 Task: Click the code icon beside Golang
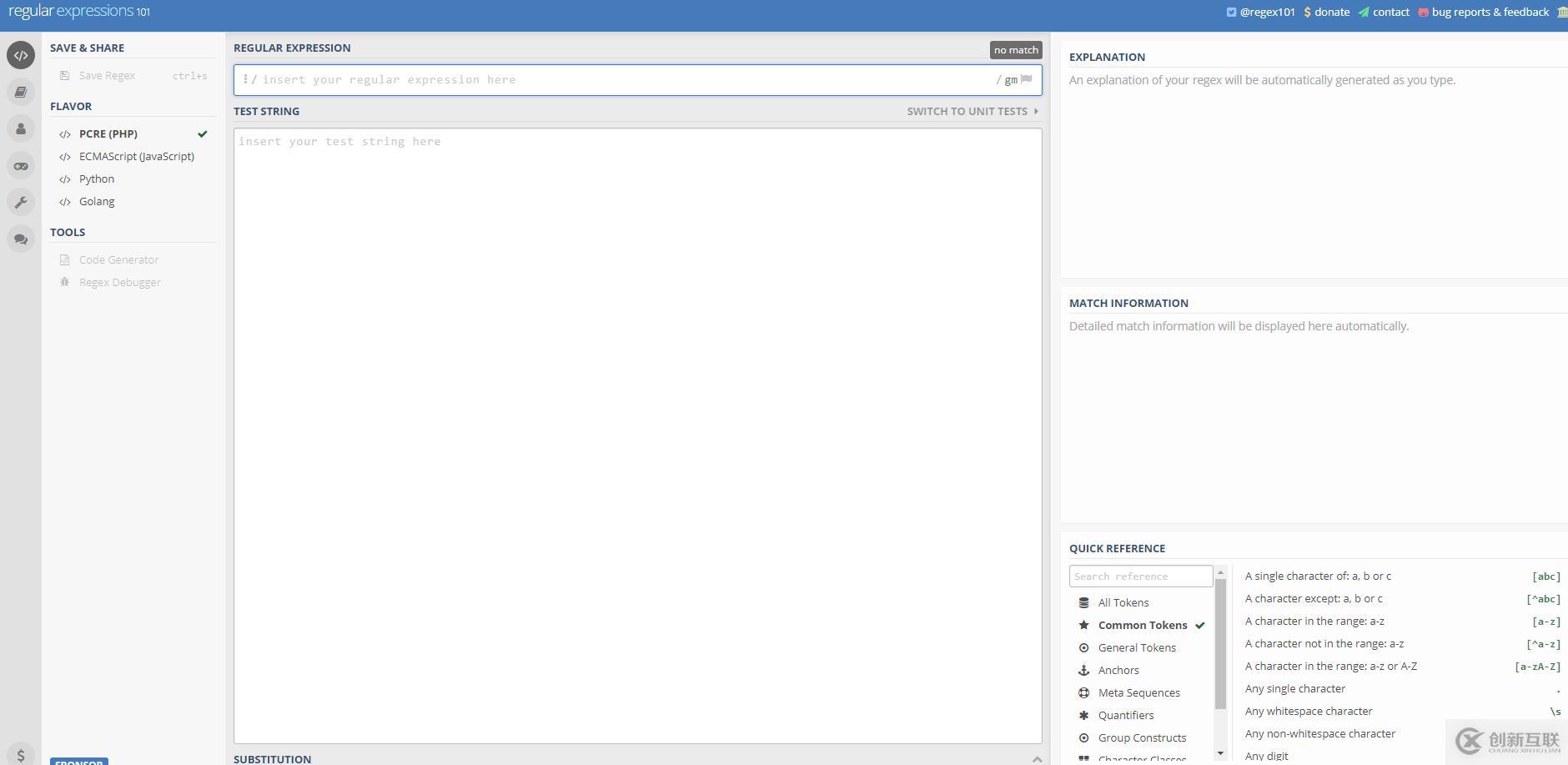point(65,202)
